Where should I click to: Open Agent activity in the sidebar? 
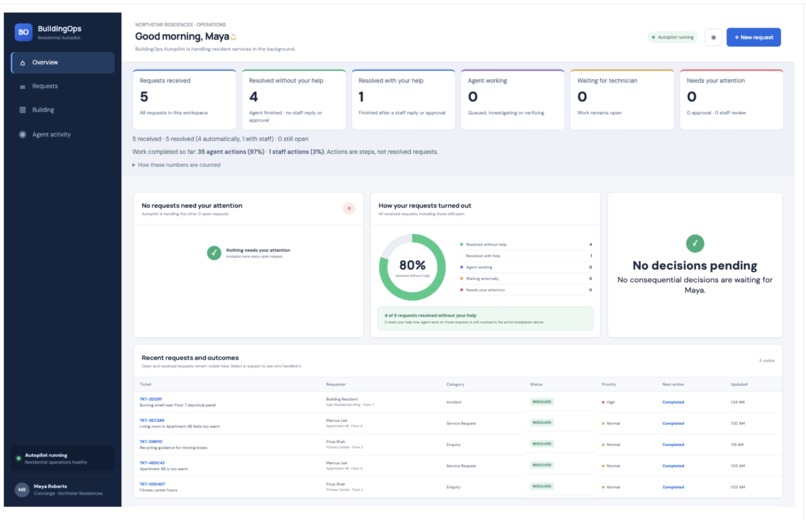pos(63,135)
